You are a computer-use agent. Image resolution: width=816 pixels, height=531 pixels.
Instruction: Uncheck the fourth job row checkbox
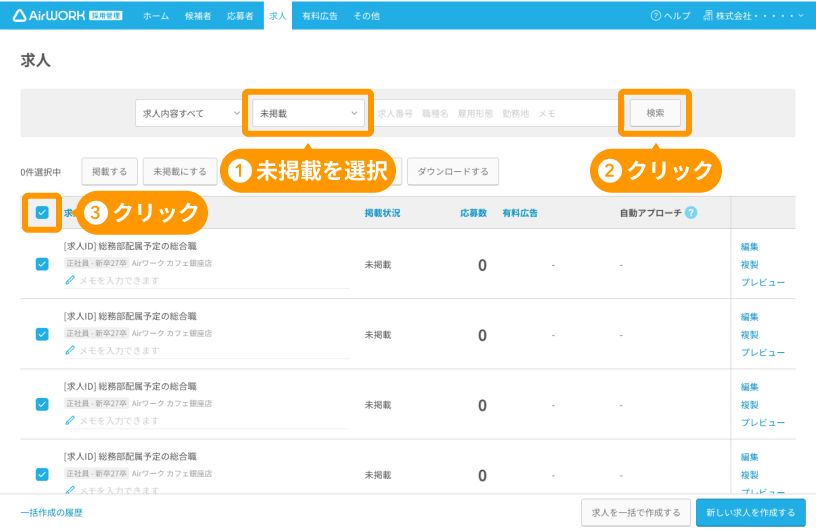tap(42, 474)
